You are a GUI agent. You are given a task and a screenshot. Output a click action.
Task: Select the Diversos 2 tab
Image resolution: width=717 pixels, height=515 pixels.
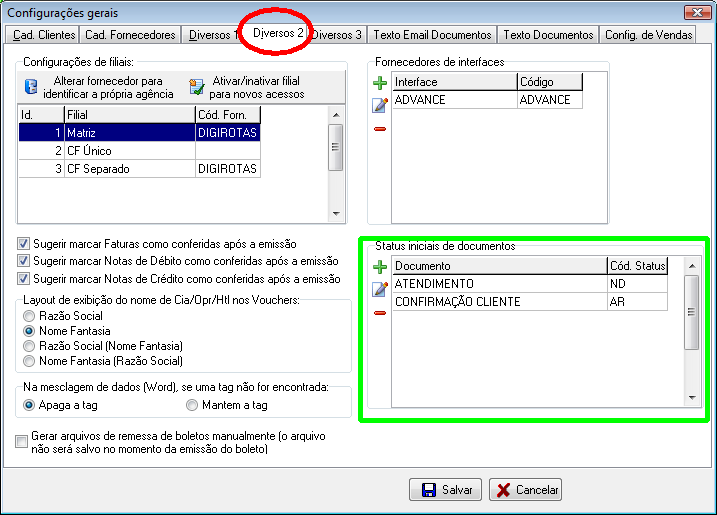[278, 33]
